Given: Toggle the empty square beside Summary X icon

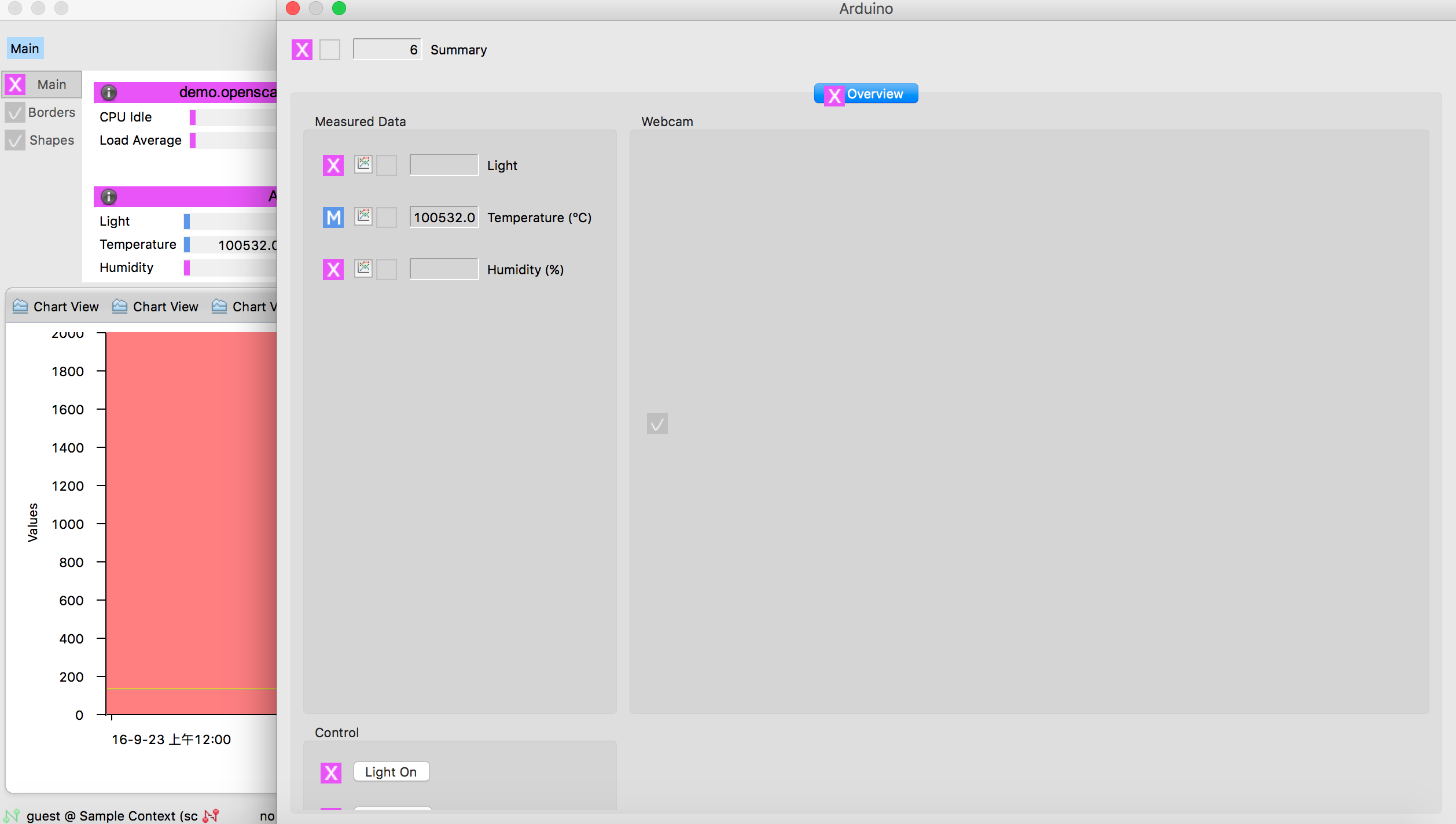Looking at the screenshot, I should pyautogui.click(x=330, y=50).
